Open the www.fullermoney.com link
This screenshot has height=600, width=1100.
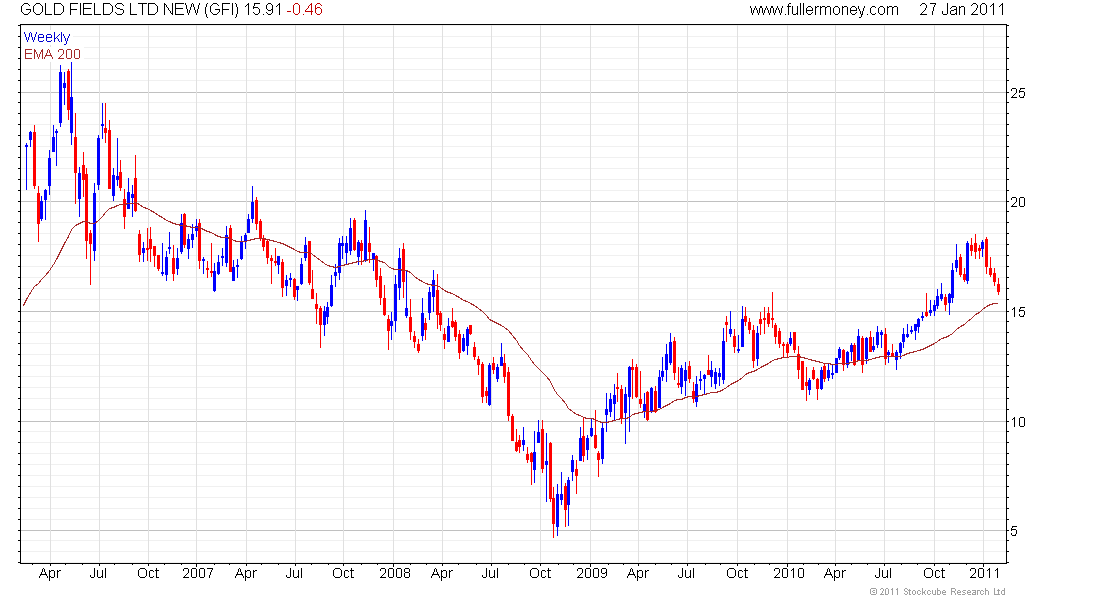(x=824, y=10)
